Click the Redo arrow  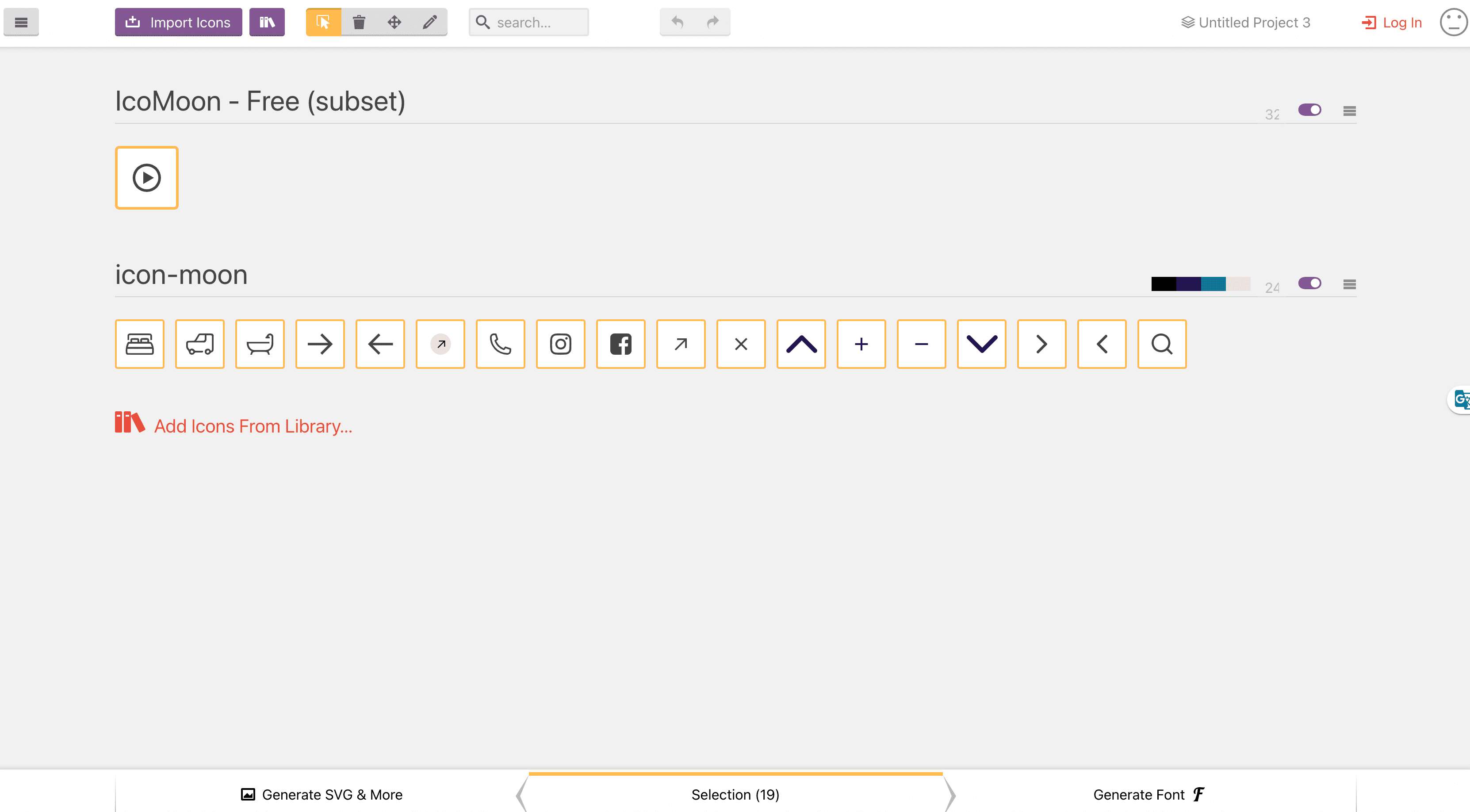(x=713, y=22)
